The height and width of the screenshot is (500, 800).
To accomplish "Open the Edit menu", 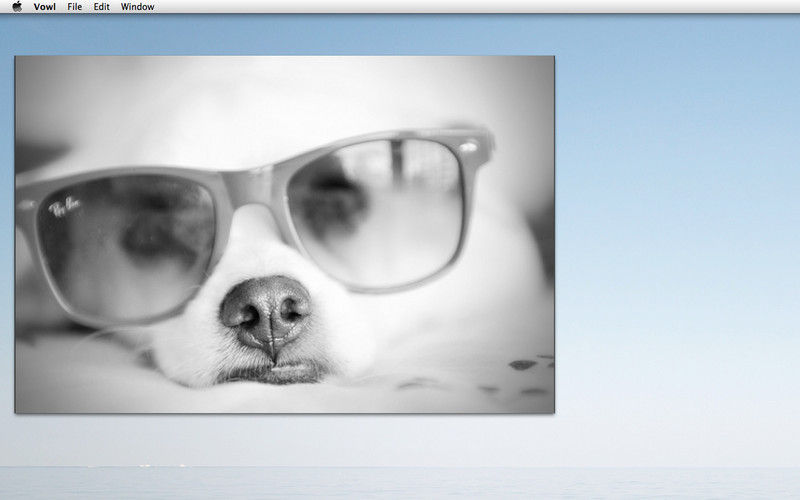I will [x=102, y=6].
